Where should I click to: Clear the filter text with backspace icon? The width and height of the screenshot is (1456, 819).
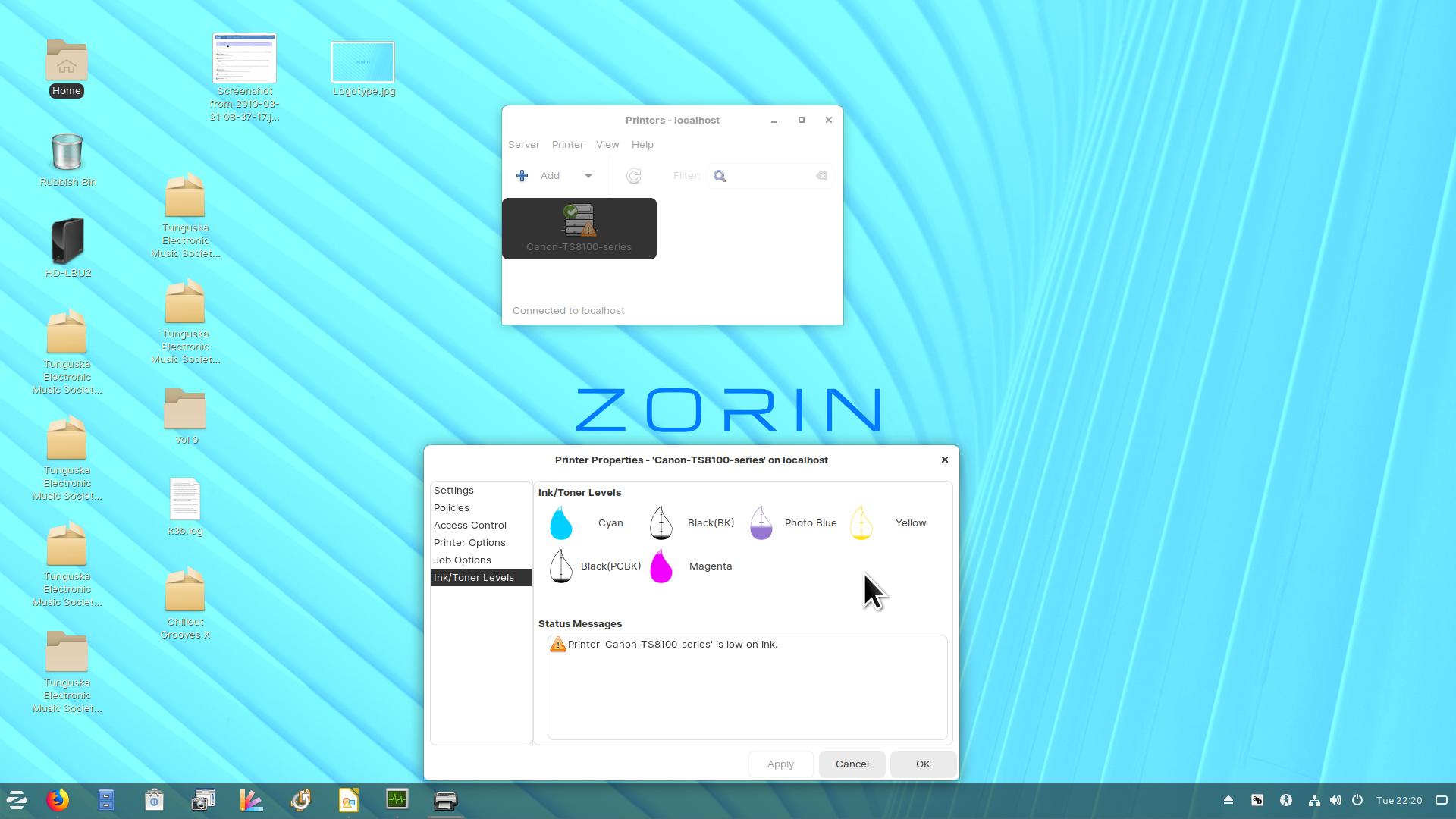pos(821,176)
